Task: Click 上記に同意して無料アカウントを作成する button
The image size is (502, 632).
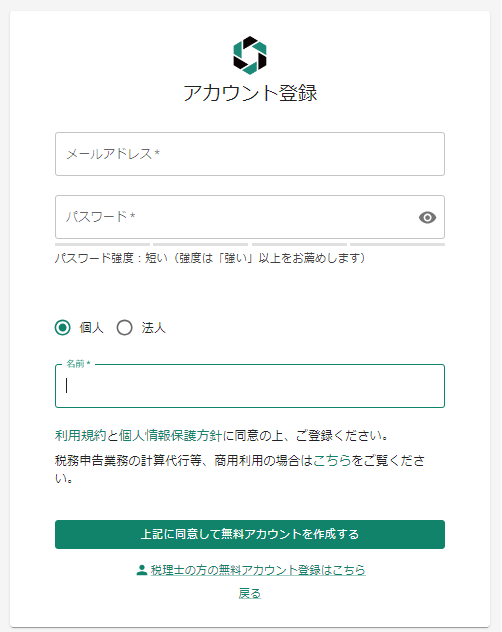Action: pos(250,534)
